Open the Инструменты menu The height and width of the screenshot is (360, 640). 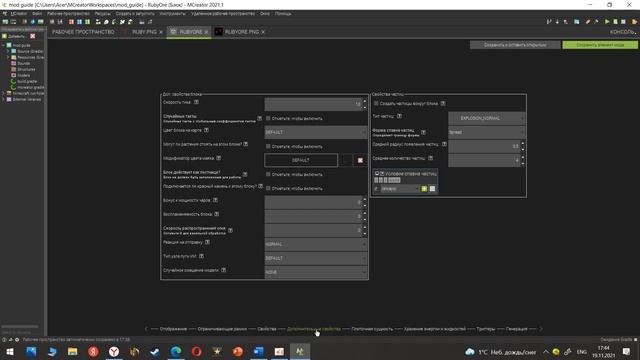click(x=172, y=13)
